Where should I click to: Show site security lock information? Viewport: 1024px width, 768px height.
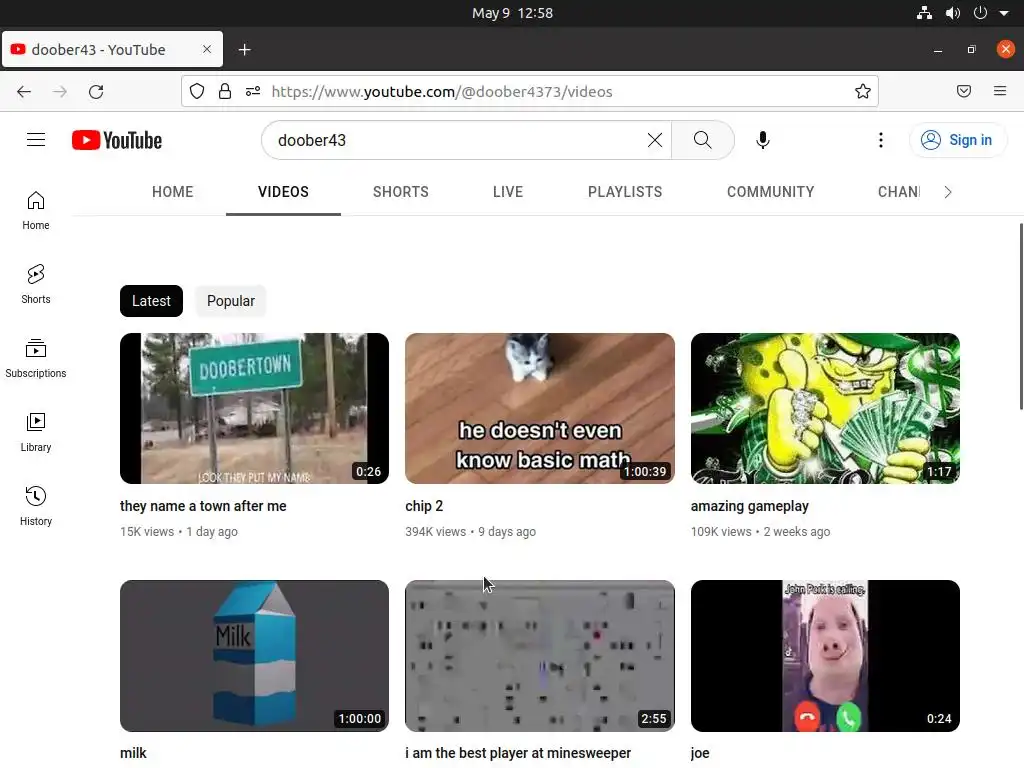(225, 91)
